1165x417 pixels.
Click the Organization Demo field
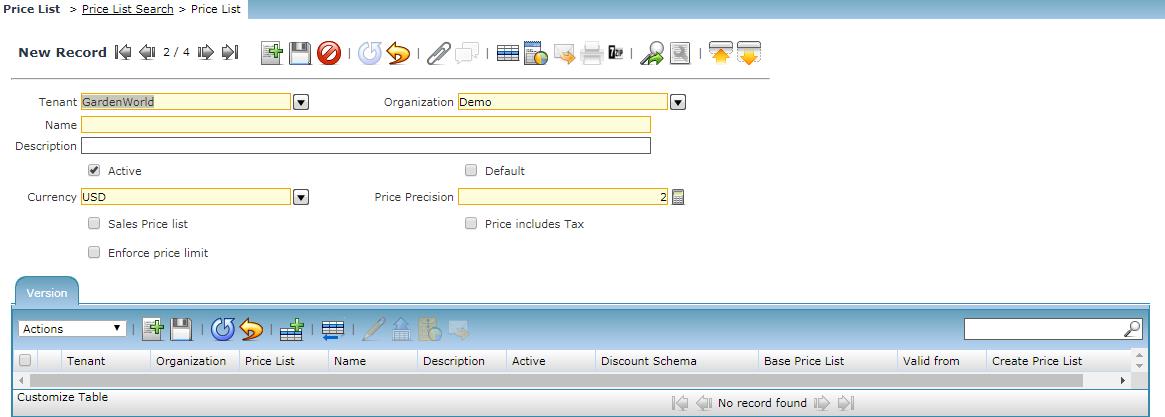563,102
